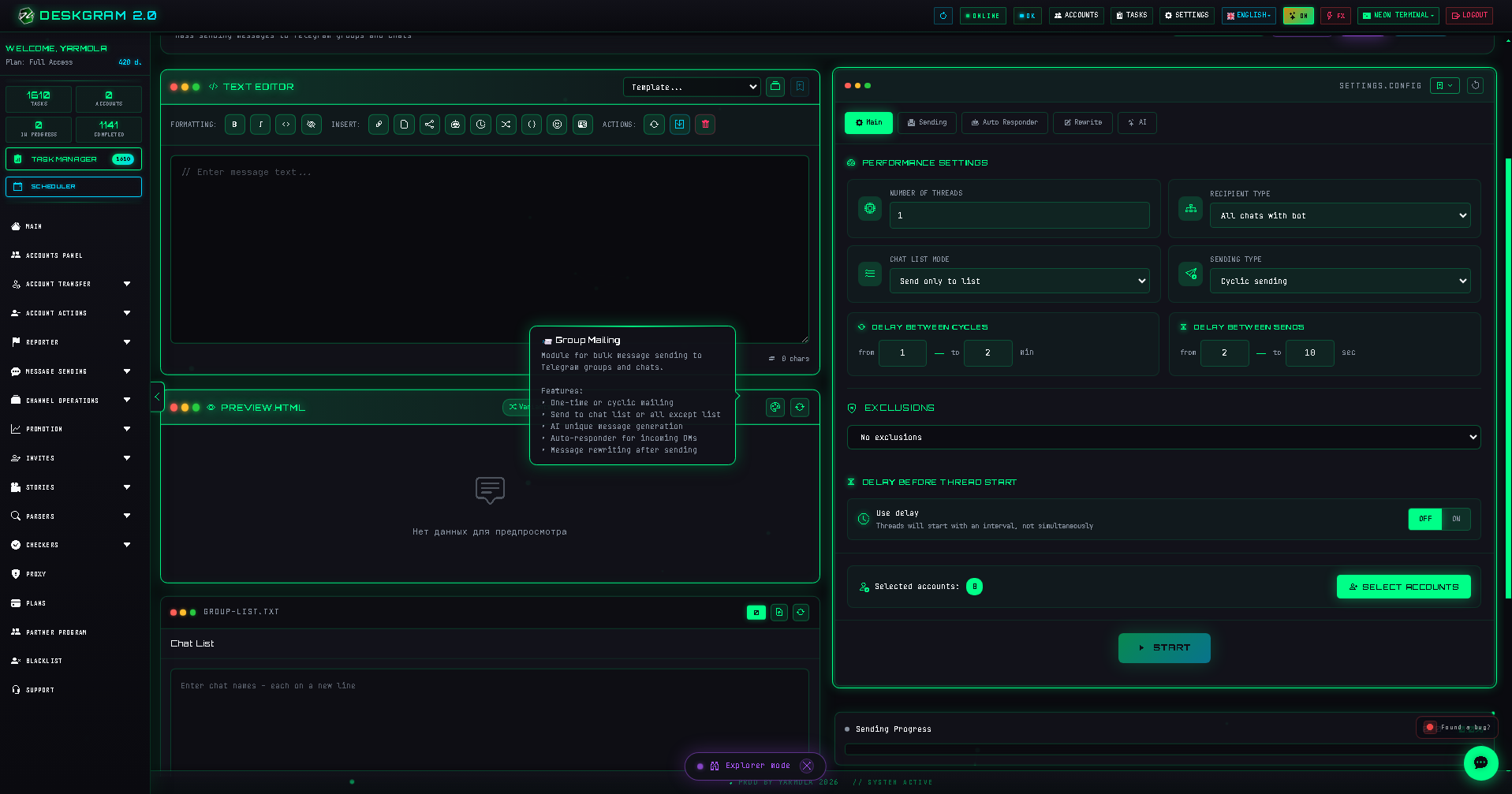Image resolution: width=1512 pixels, height=794 pixels.
Task: Switch to the Auto Responder tab
Action: click(1005, 122)
